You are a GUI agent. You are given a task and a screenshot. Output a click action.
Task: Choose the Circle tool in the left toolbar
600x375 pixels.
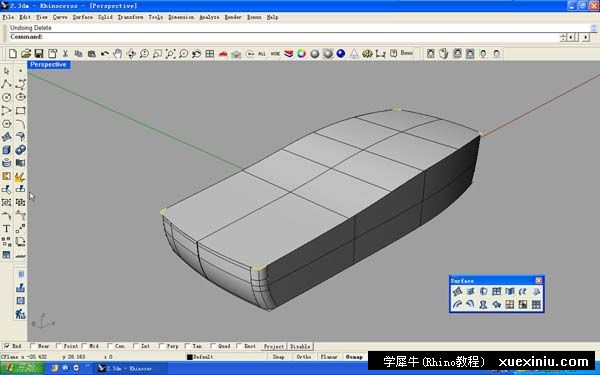6,97
